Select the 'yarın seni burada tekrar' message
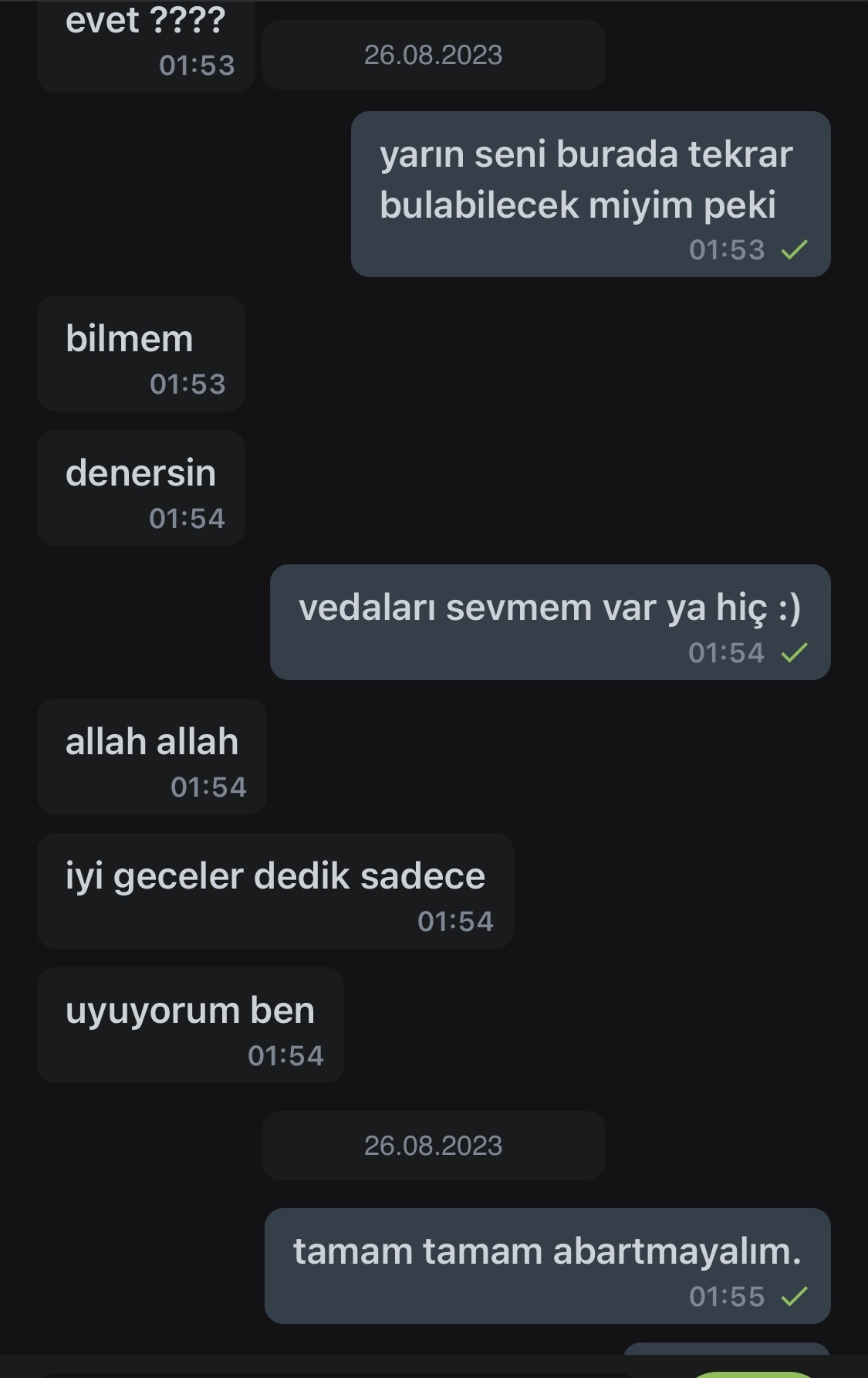868x1378 pixels. (x=591, y=194)
